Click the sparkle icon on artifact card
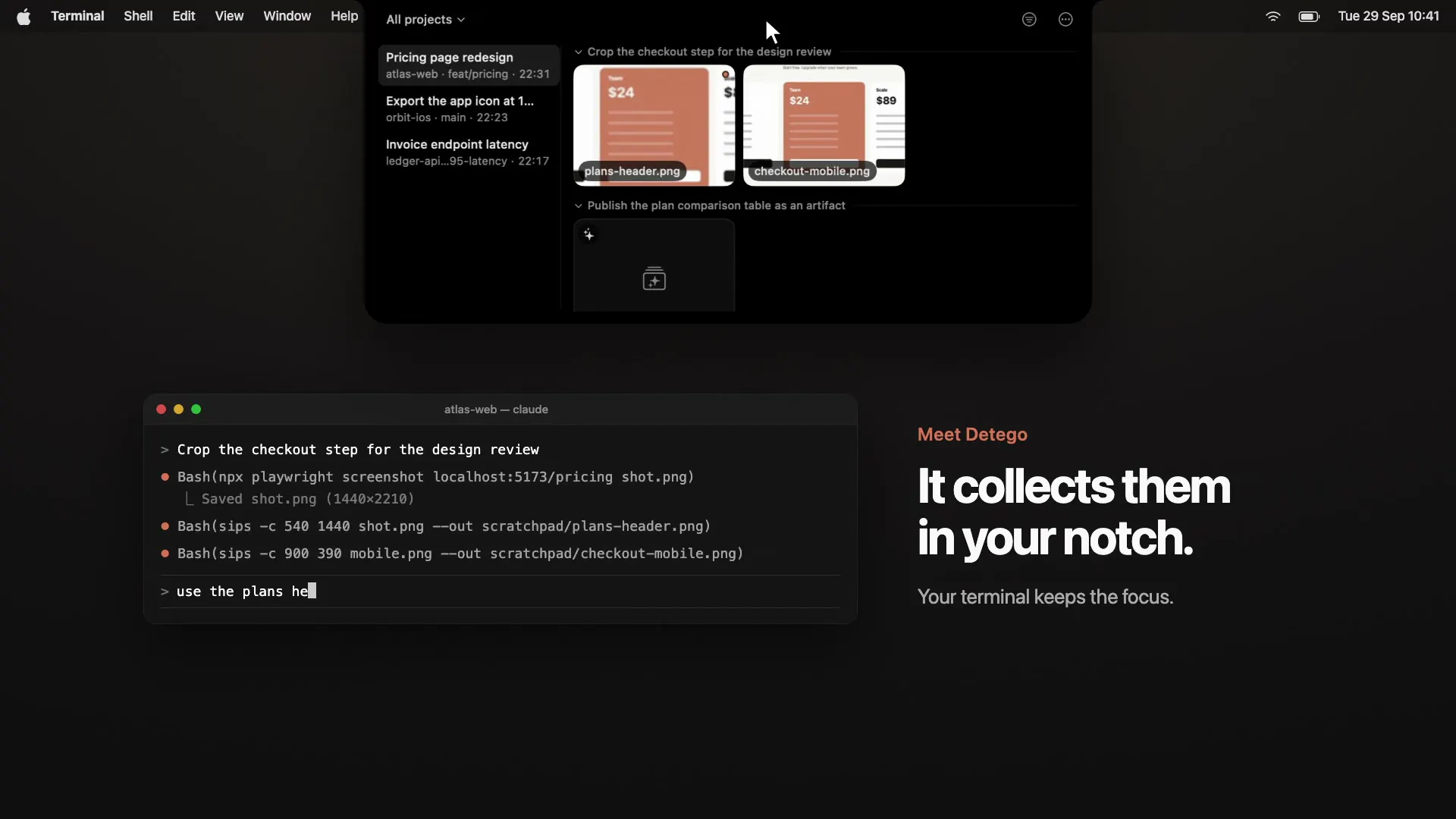 589,235
